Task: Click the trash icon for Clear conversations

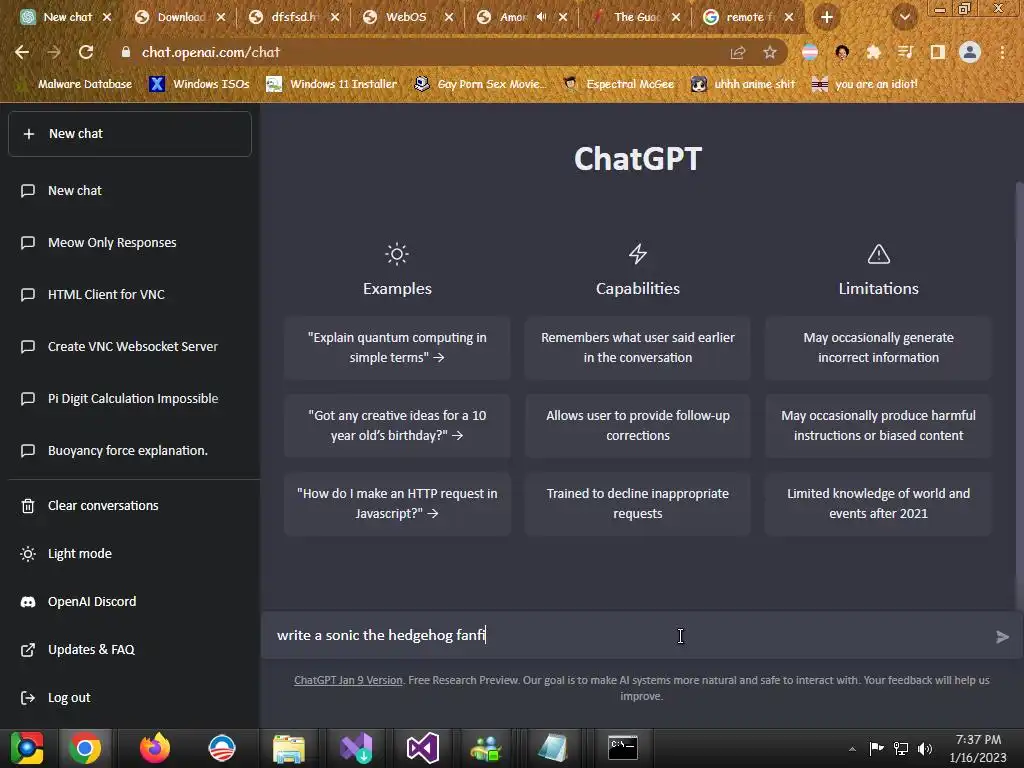Action: (x=27, y=506)
